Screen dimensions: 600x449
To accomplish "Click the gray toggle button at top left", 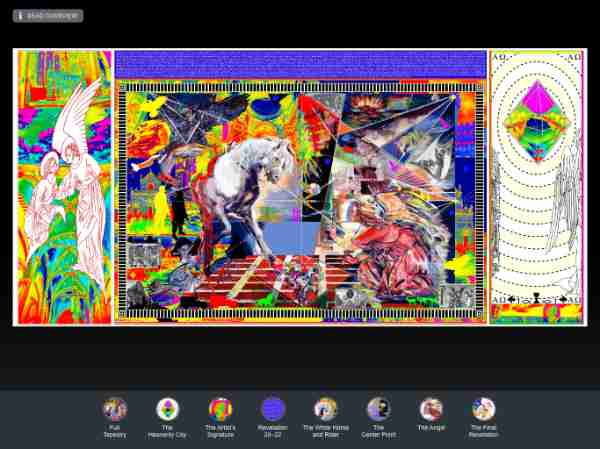I will pos(48,16).
